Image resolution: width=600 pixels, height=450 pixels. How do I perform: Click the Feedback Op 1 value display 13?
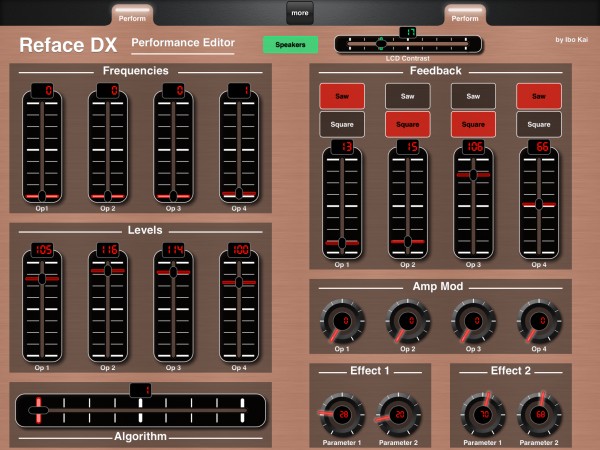pos(342,147)
